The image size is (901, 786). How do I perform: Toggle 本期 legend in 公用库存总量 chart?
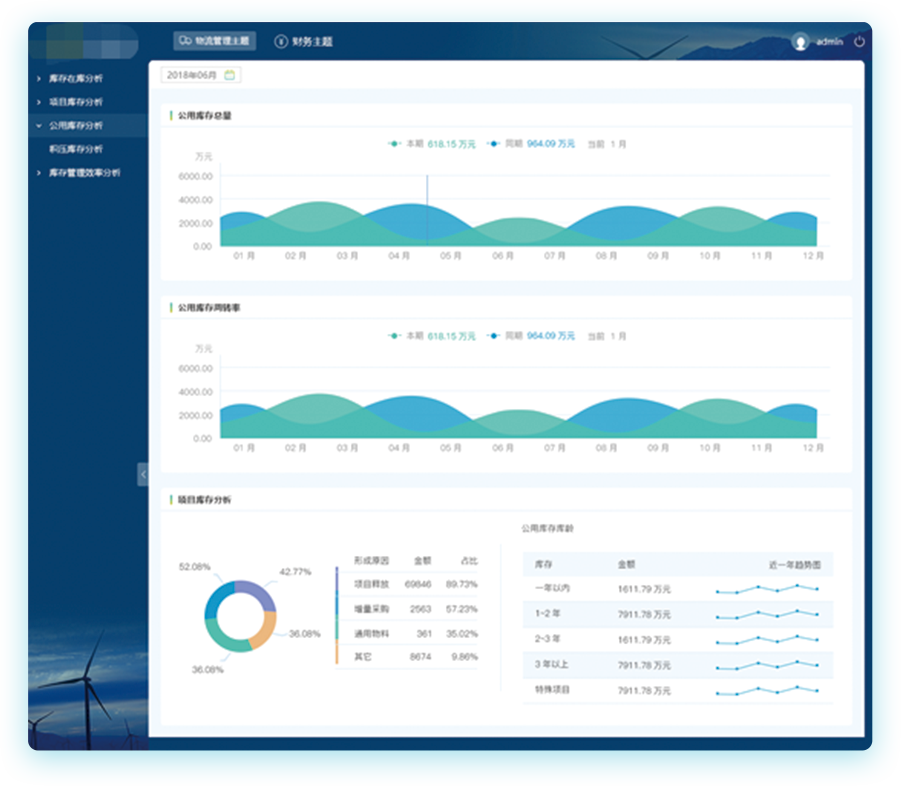click(x=408, y=144)
